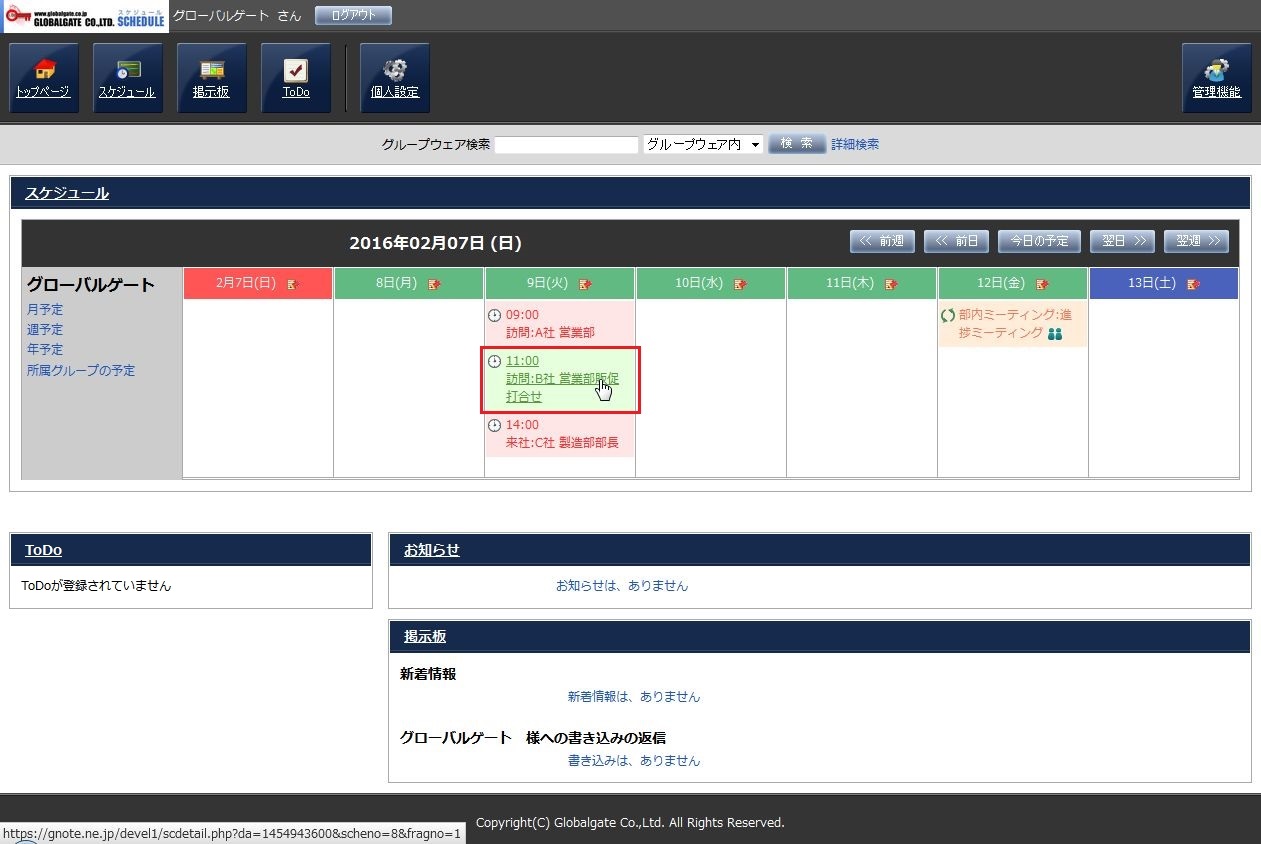The height and width of the screenshot is (844, 1261).
Task: Click add-schedule icon beside 13日(土)
Action: point(1192,284)
